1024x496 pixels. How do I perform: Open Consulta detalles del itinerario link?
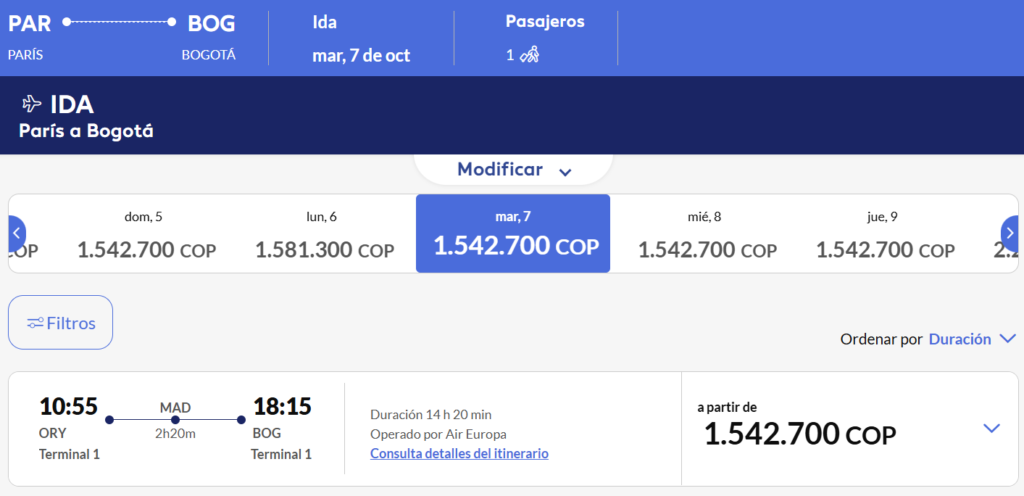[x=459, y=453]
